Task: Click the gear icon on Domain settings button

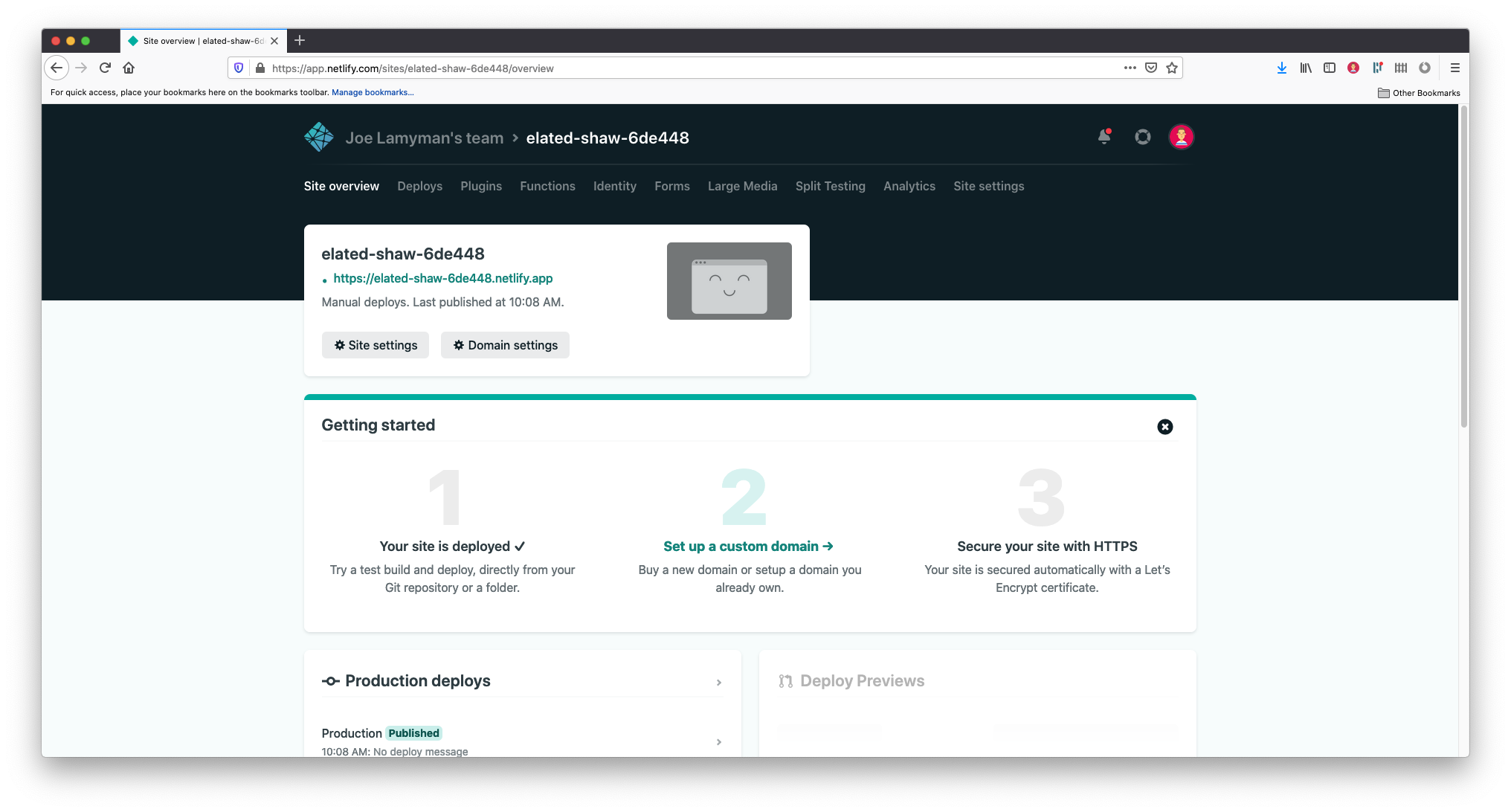Action: [459, 345]
